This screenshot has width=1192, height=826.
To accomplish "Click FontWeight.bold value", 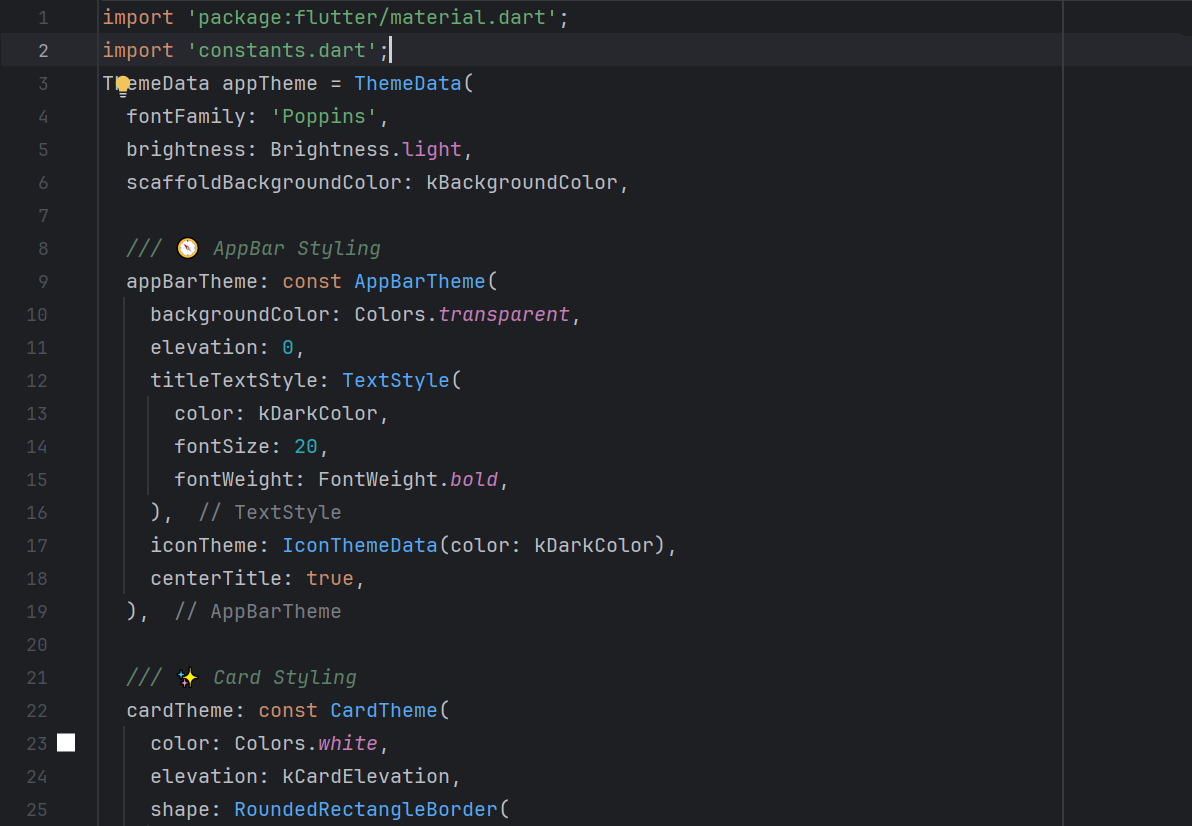I will [407, 479].
